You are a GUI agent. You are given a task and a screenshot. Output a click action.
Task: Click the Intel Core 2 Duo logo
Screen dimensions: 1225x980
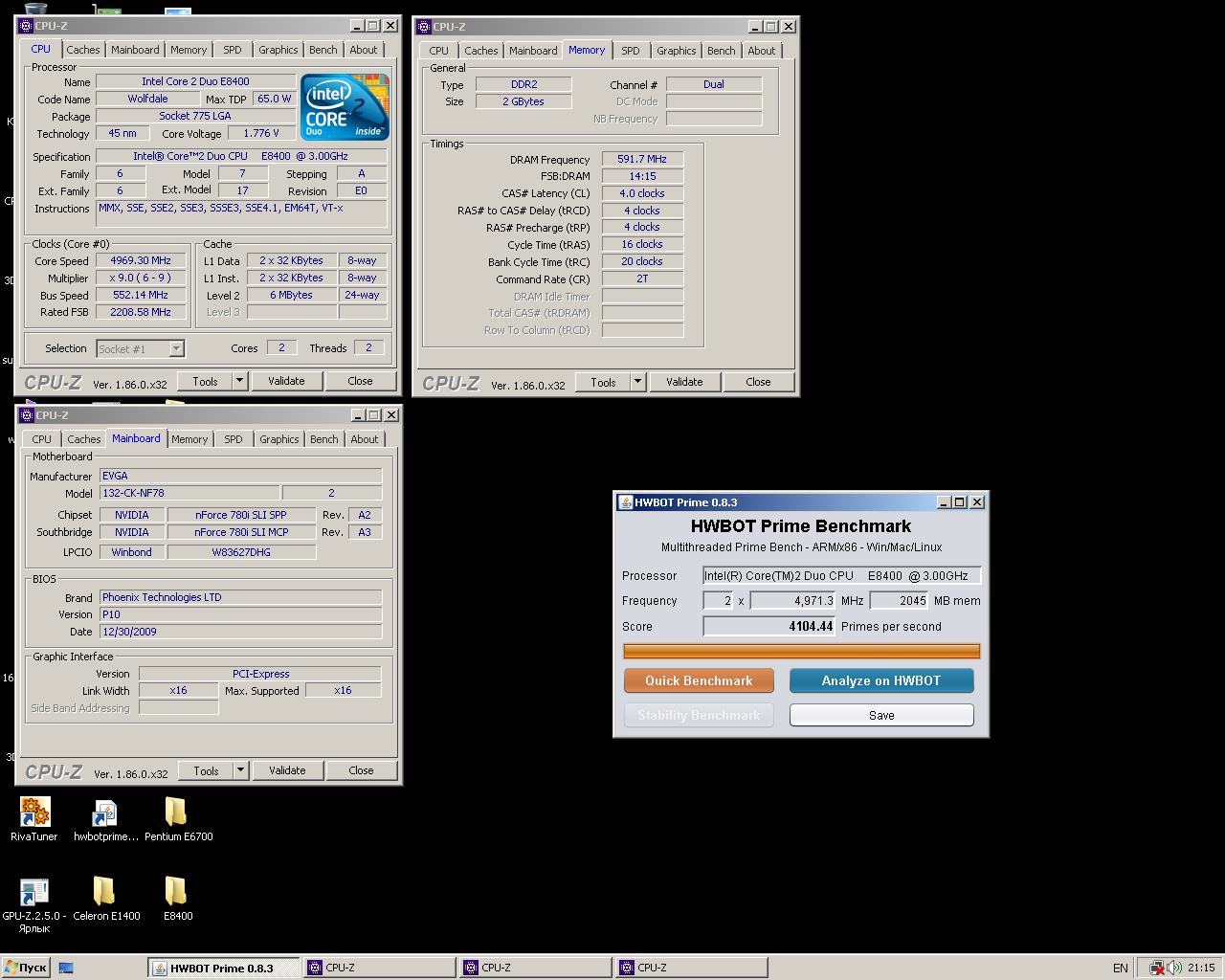click(x=345, y=106)
